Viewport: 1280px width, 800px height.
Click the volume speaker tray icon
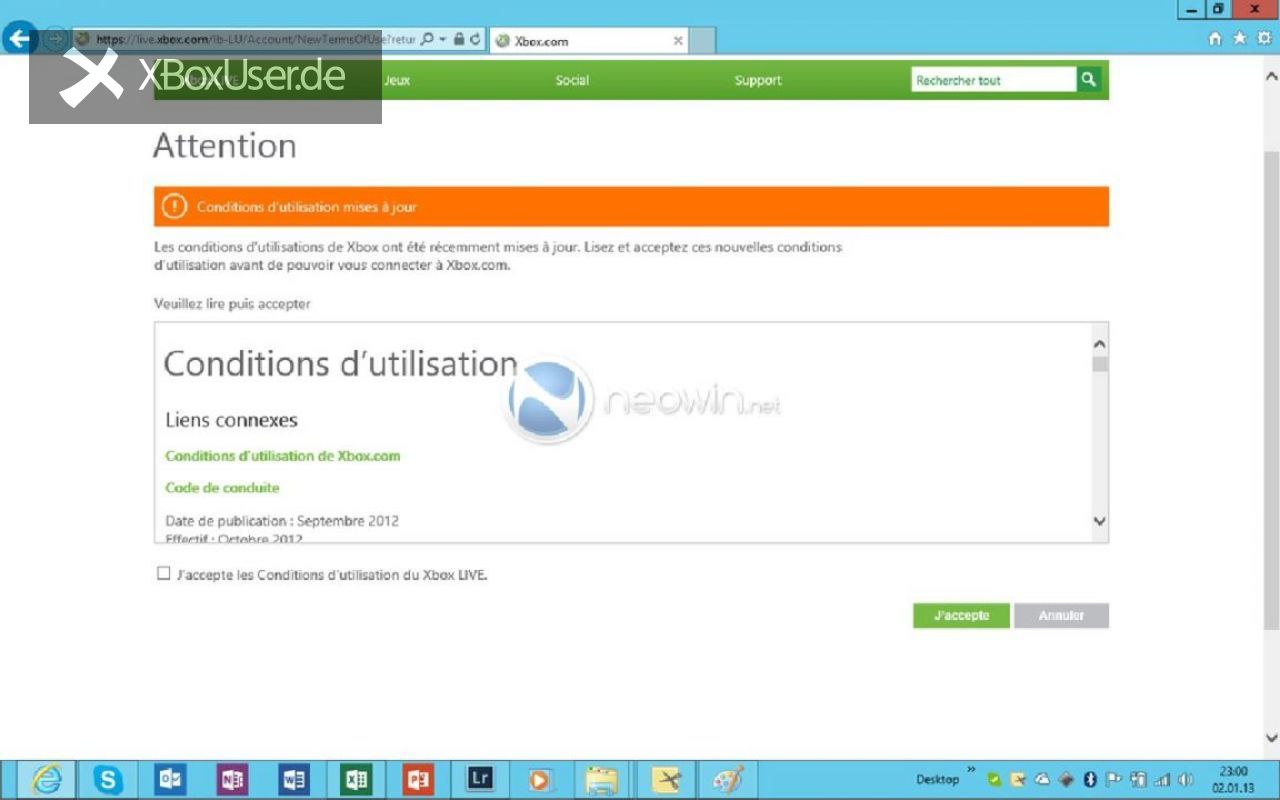[1186, 779]
